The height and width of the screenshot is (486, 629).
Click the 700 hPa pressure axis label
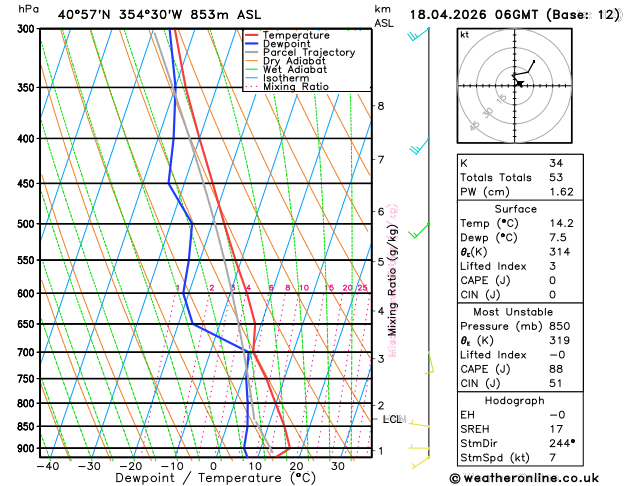(x=28, y=352)
